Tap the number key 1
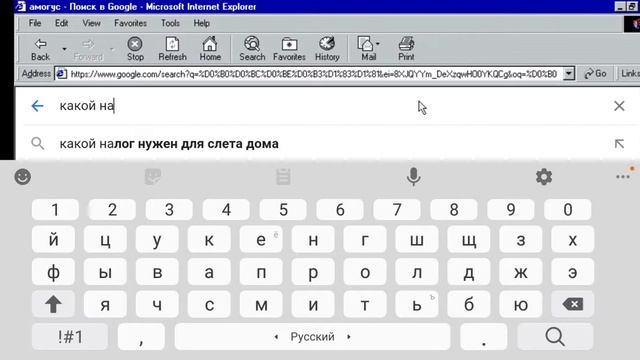Image resolution: width=640 pixels, height=360 pixels. tap(55, 210)
